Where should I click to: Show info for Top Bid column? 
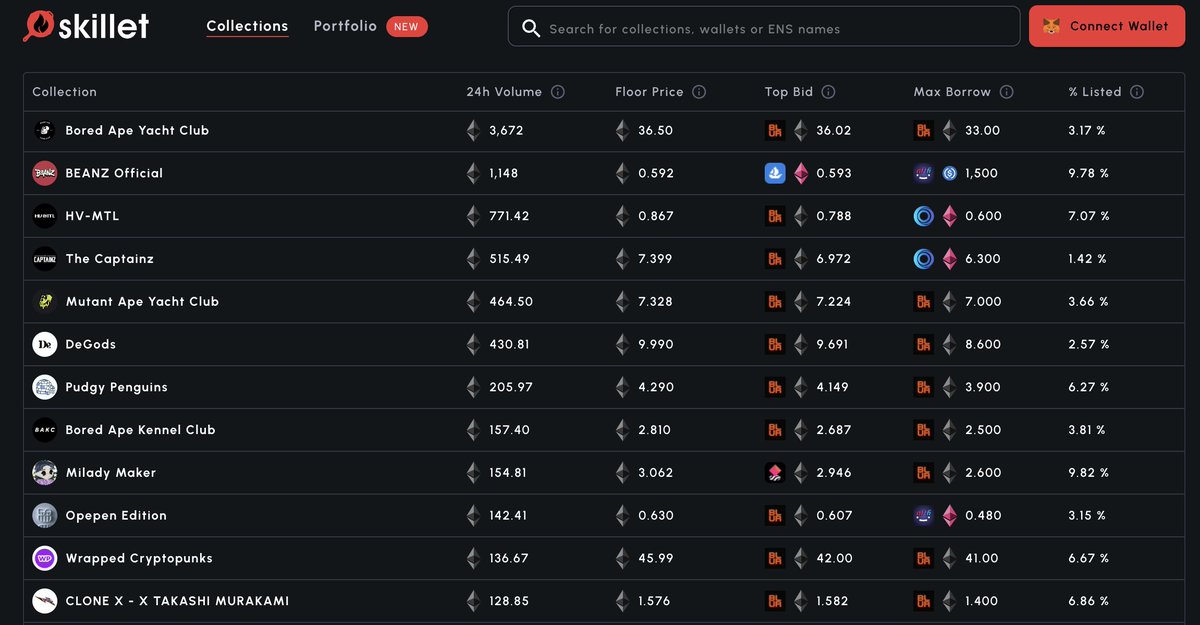[828, 92]
